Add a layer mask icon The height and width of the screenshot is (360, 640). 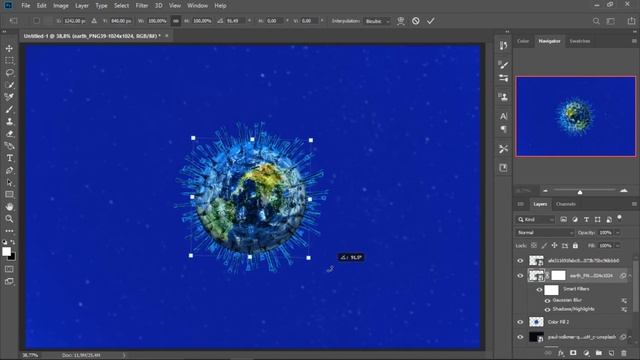[x=573, y=353]
